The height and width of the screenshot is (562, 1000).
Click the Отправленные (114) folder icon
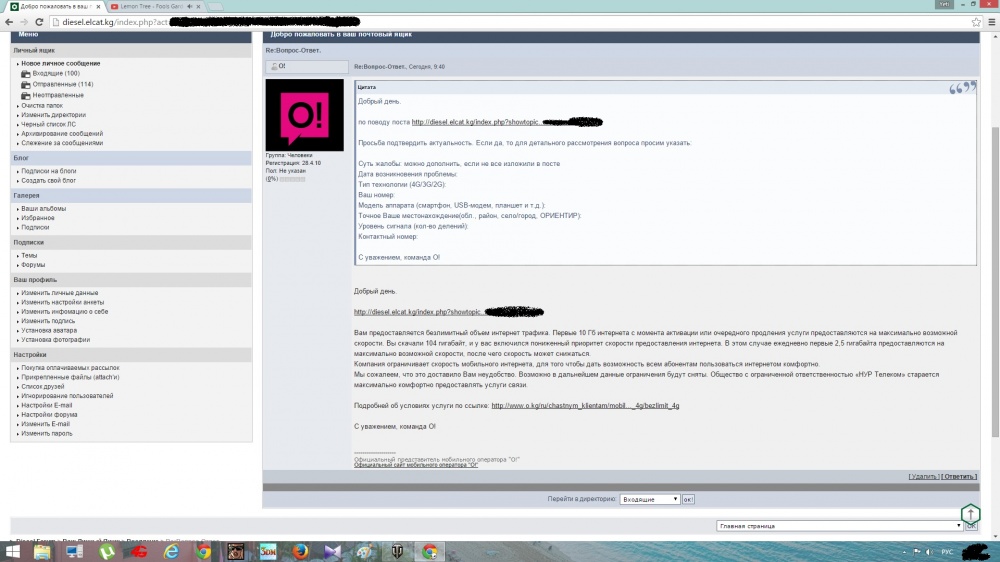coord(26,84)
